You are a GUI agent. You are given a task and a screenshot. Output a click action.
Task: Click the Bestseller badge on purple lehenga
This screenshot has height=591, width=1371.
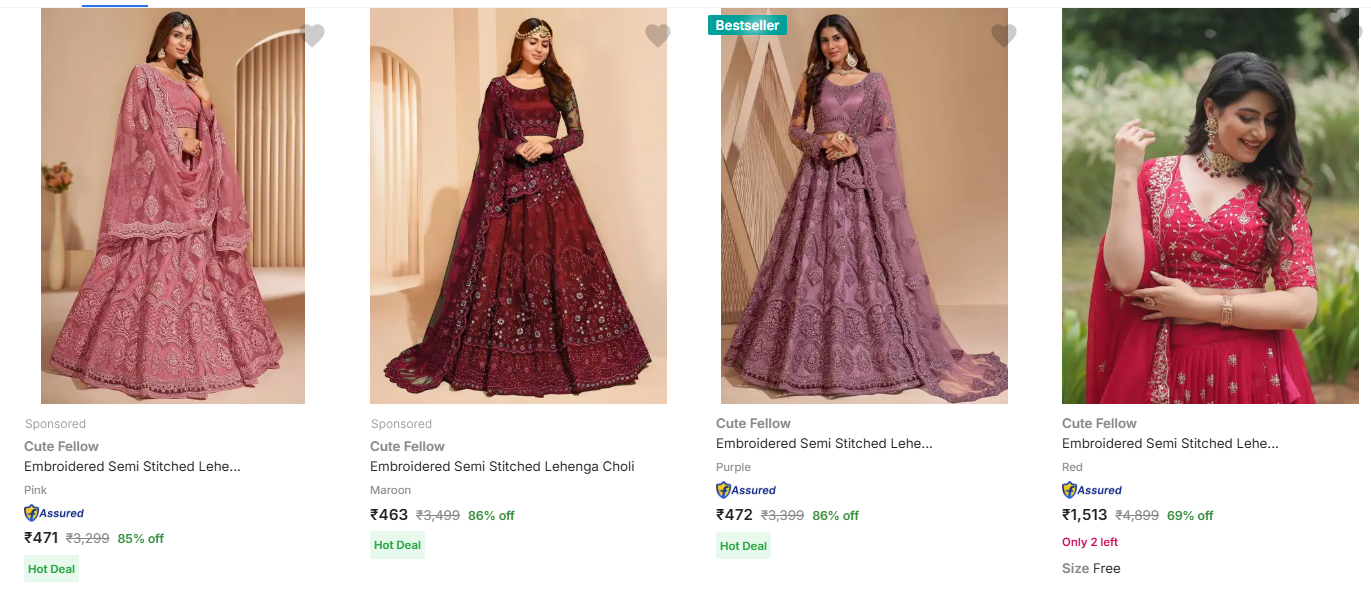747,25
